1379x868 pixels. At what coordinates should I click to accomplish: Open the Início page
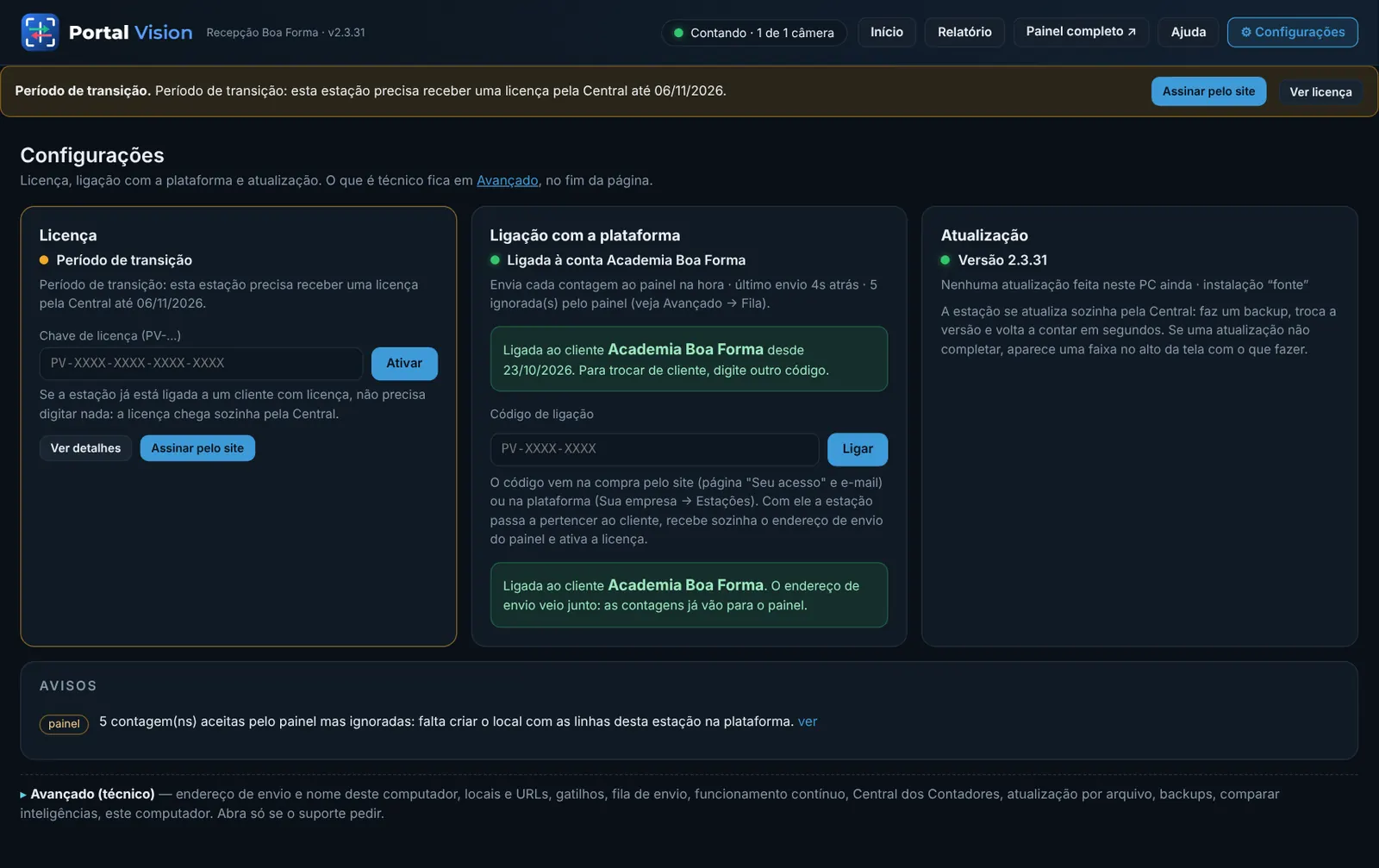click(x=887, y=32)
